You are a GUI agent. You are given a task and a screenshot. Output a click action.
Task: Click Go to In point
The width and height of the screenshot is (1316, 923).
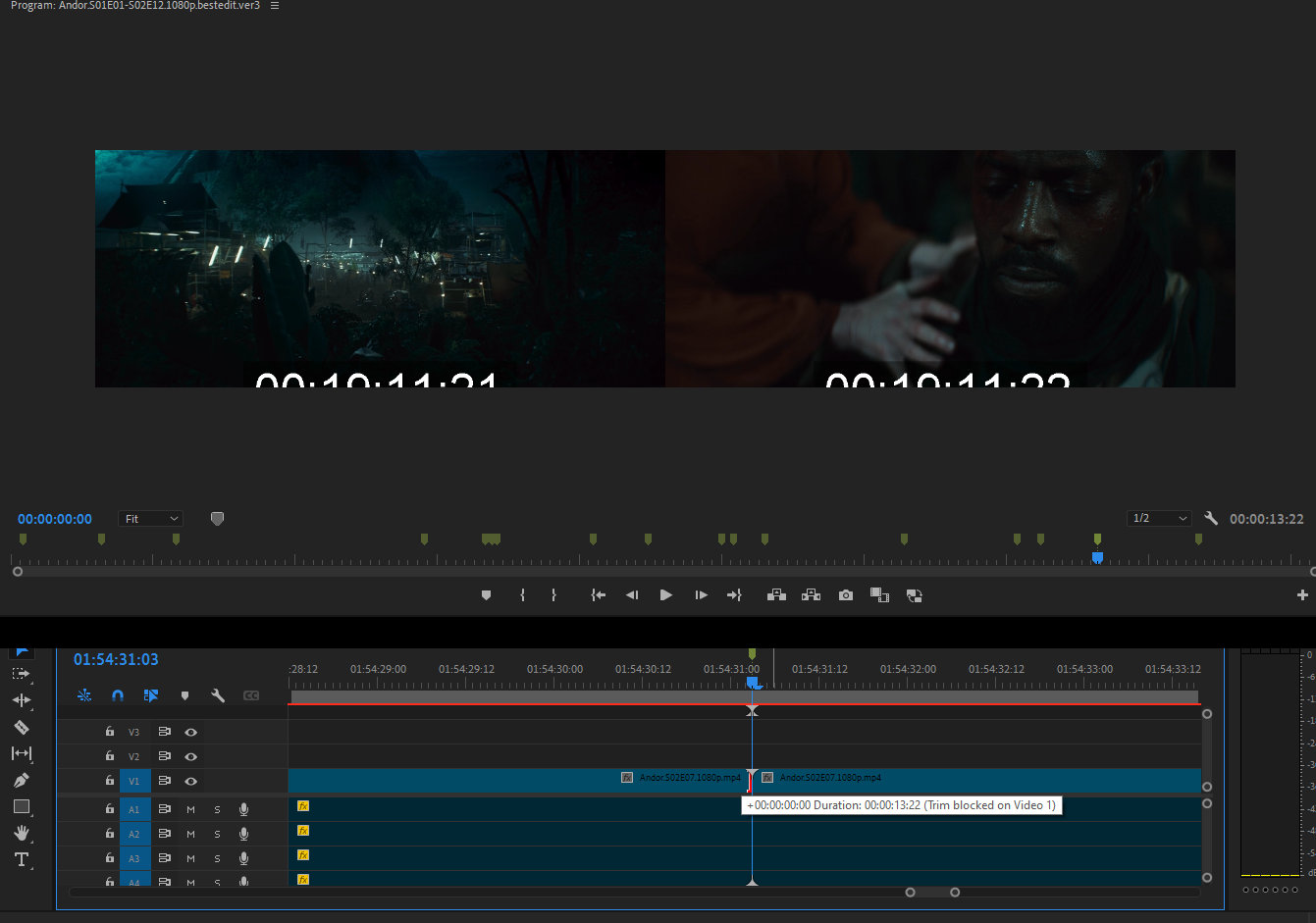(598, 595)
